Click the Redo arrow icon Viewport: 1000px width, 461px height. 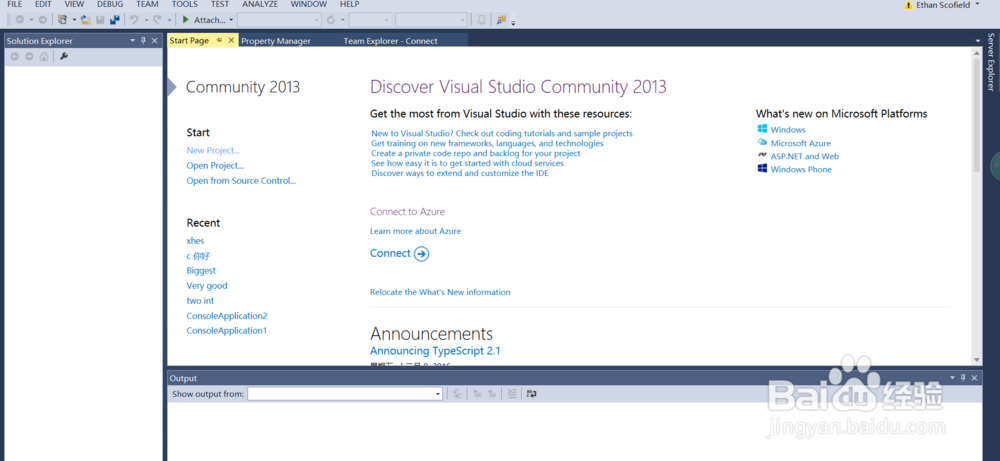tap(157, 20)
